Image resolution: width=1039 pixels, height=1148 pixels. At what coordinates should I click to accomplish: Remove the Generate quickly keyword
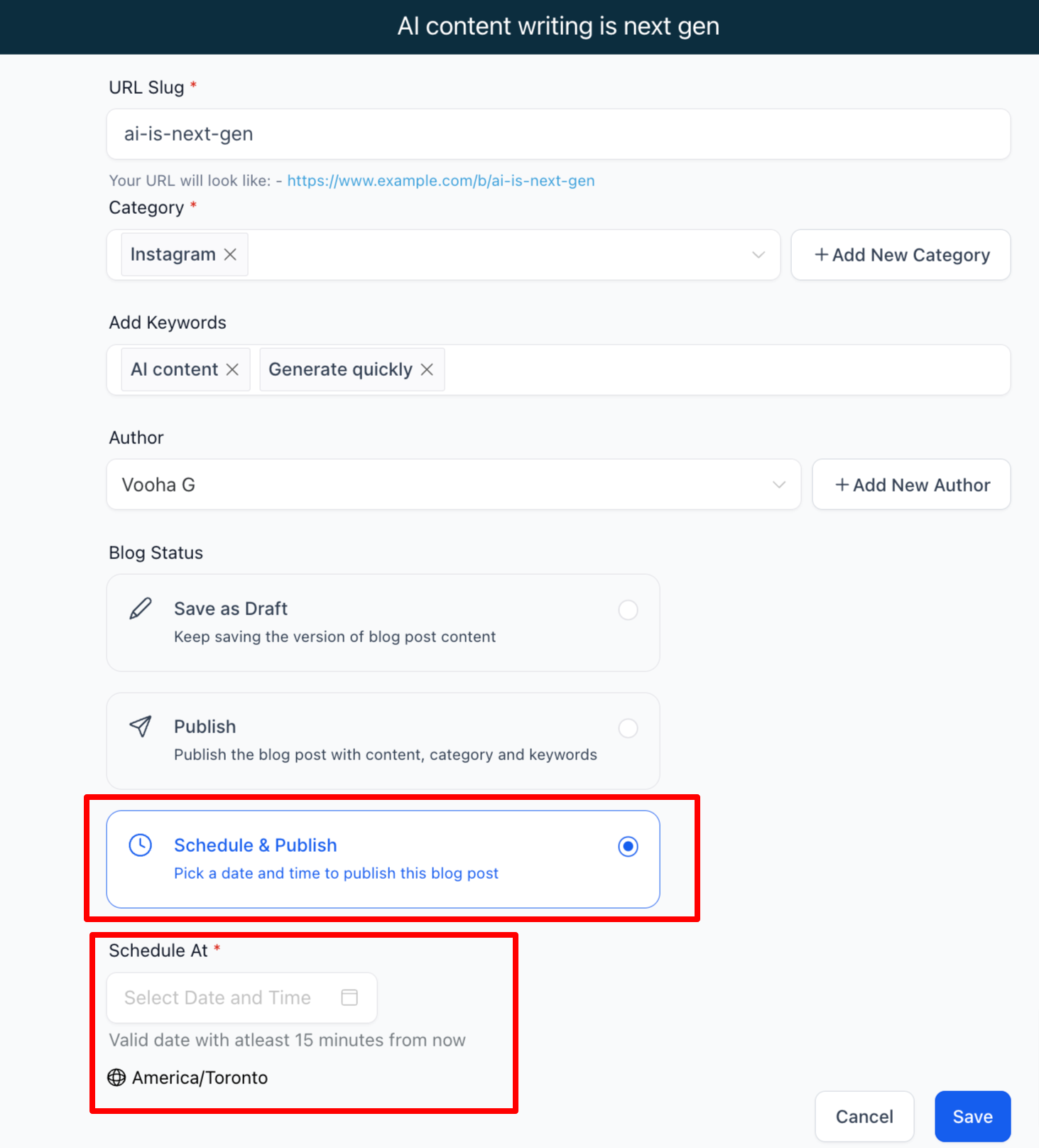[x=427, y=369]
